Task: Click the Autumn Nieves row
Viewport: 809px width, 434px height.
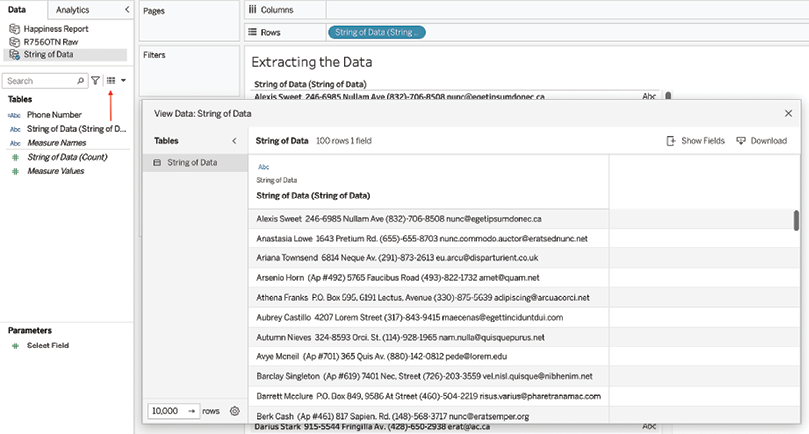Action: [428, 337]
